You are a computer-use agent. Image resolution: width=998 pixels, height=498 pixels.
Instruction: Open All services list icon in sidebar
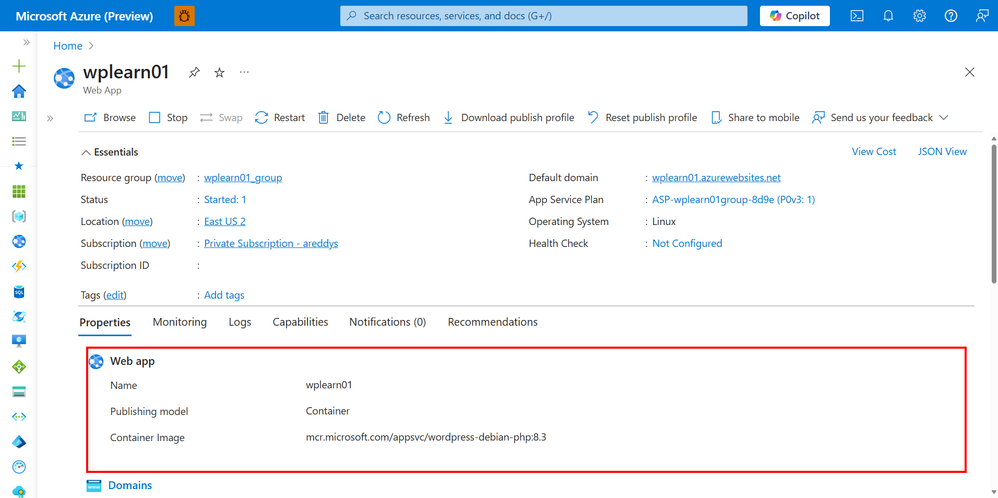point(19,141)
